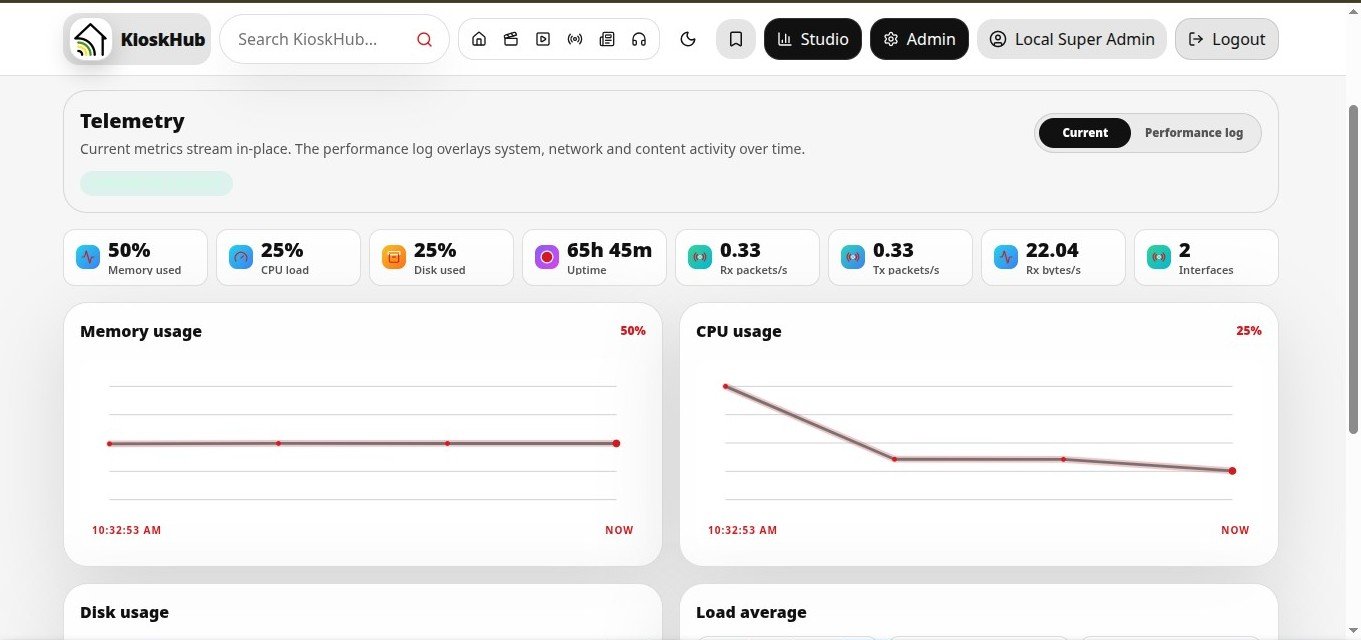1361x640 pixels.
Task: Open the movies clapperboard icon
Action: 511,39
